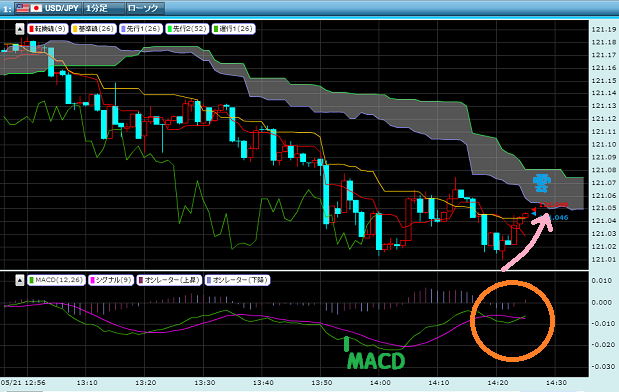Click the green MACD annotation label

(x=376, y=361)
